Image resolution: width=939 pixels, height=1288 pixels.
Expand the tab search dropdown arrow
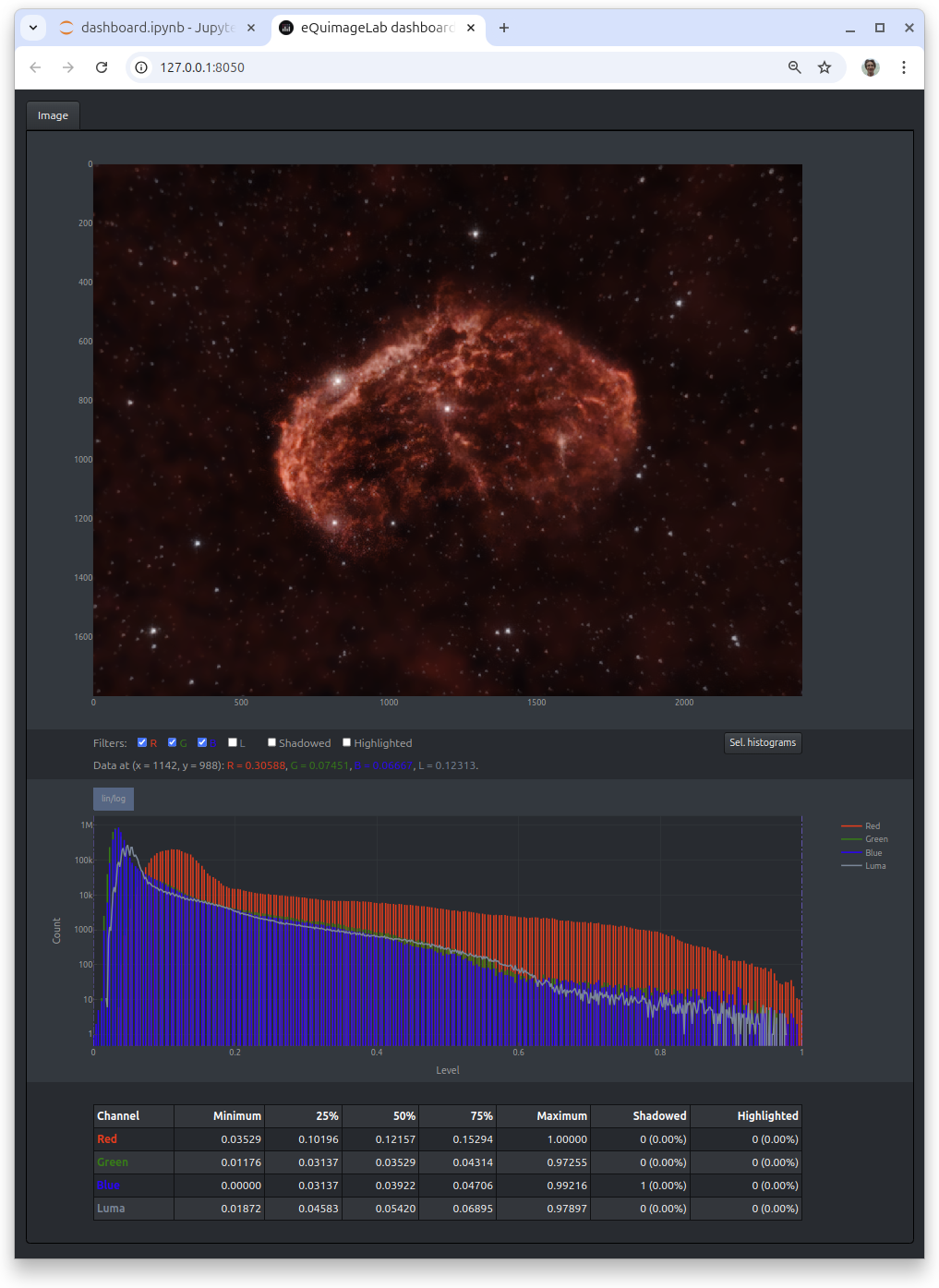click(33, 28)
